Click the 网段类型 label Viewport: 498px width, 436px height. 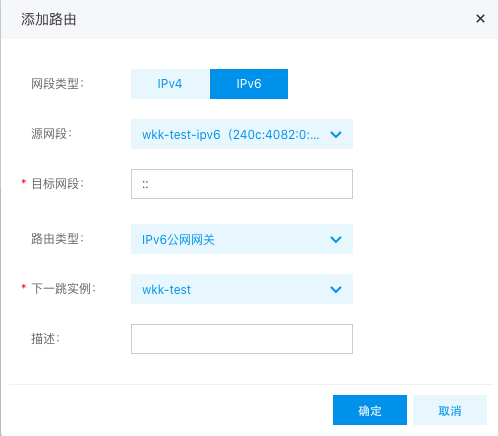tap(57, 84)
